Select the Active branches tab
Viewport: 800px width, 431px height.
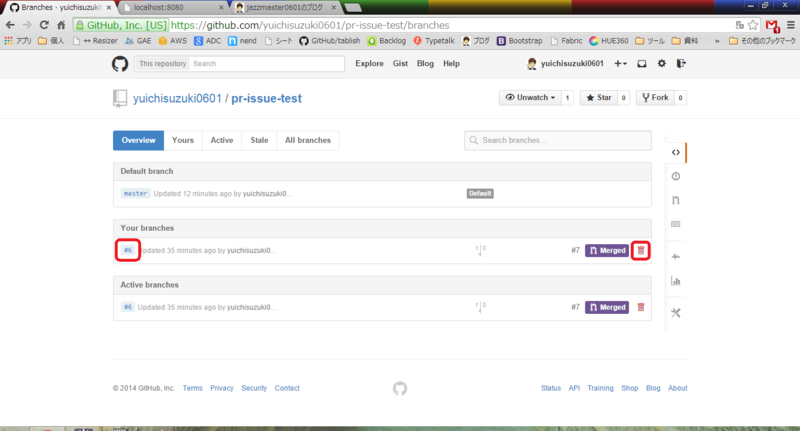pyautogui.click(x=222, y=140)
